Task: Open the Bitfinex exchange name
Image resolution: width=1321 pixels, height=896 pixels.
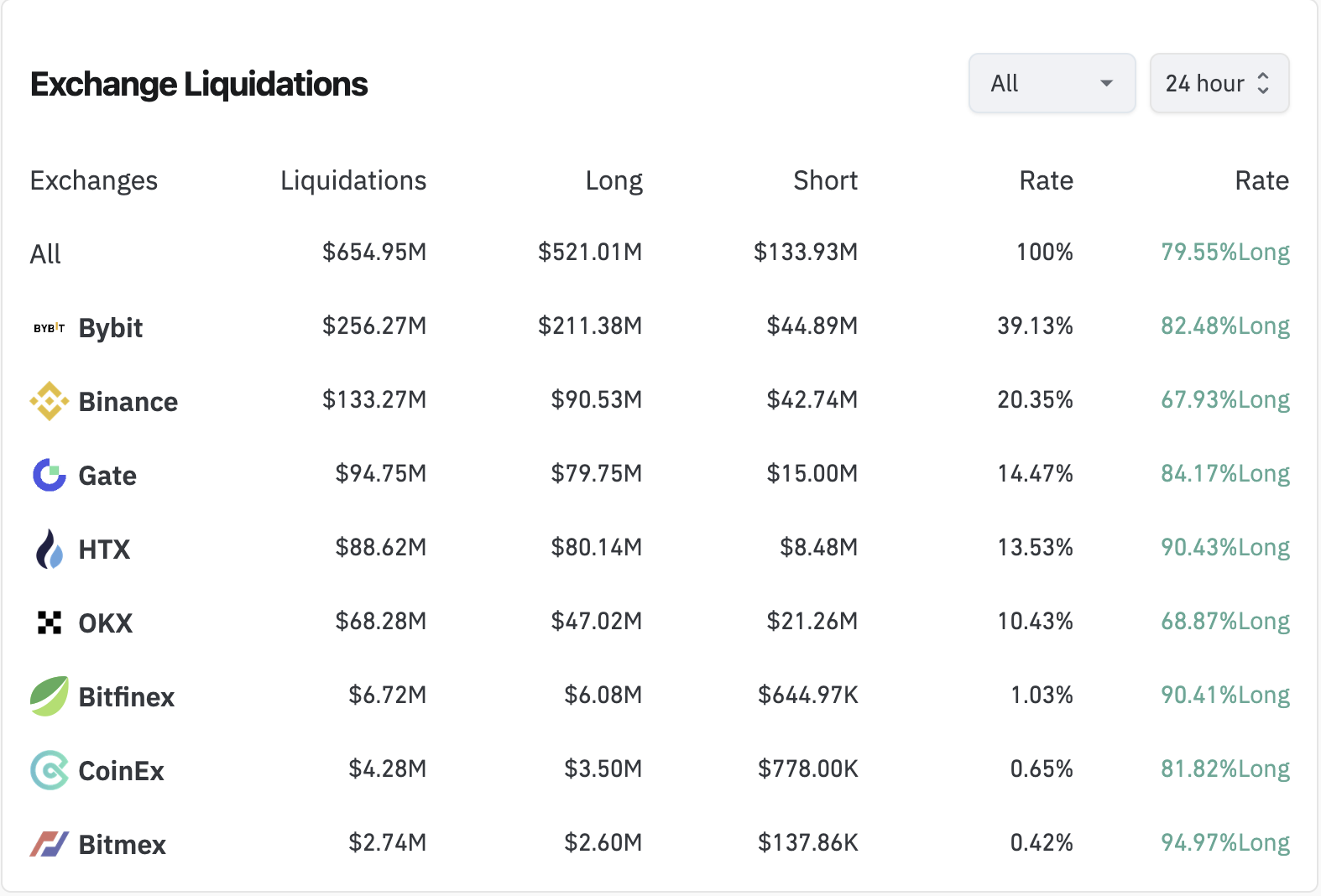Action: tap(127, 697)
